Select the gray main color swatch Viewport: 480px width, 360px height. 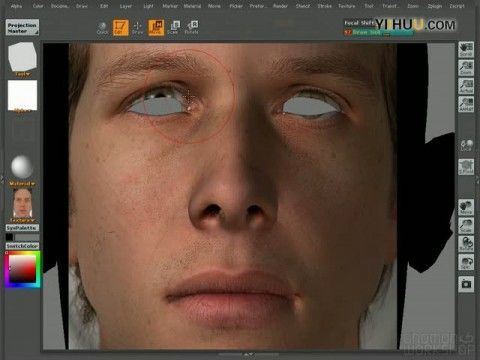[x=27, y=237]
